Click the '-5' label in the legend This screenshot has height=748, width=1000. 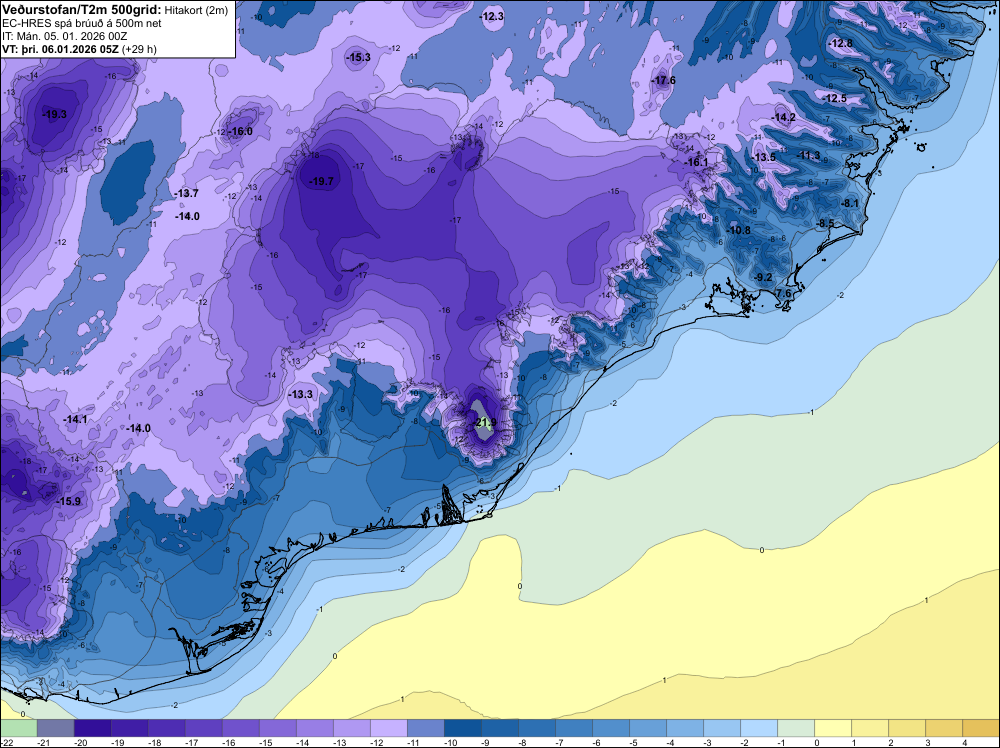pos(635,742)
